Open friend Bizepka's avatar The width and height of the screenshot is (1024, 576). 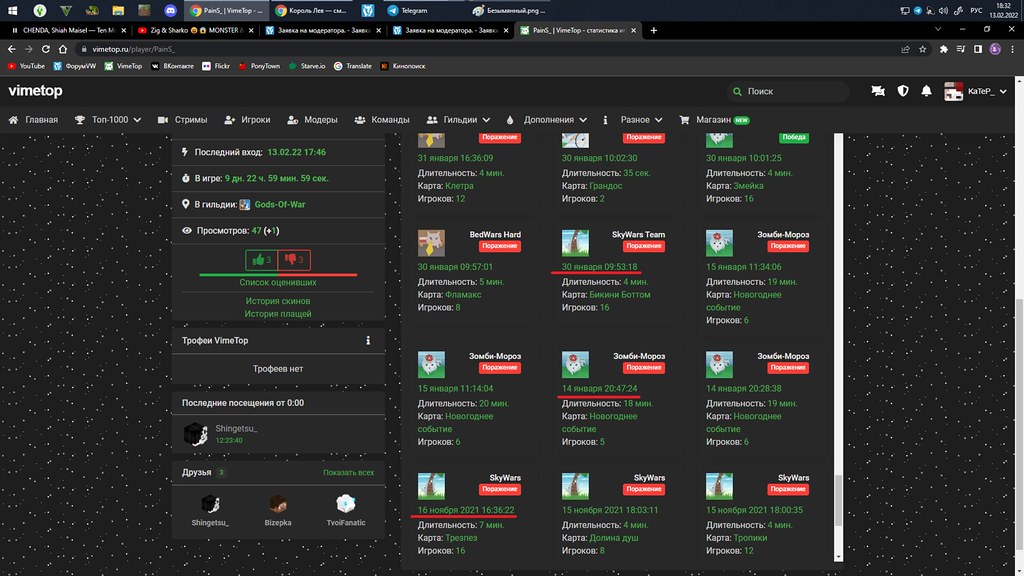pyautogui.click(x=278, y=503)
